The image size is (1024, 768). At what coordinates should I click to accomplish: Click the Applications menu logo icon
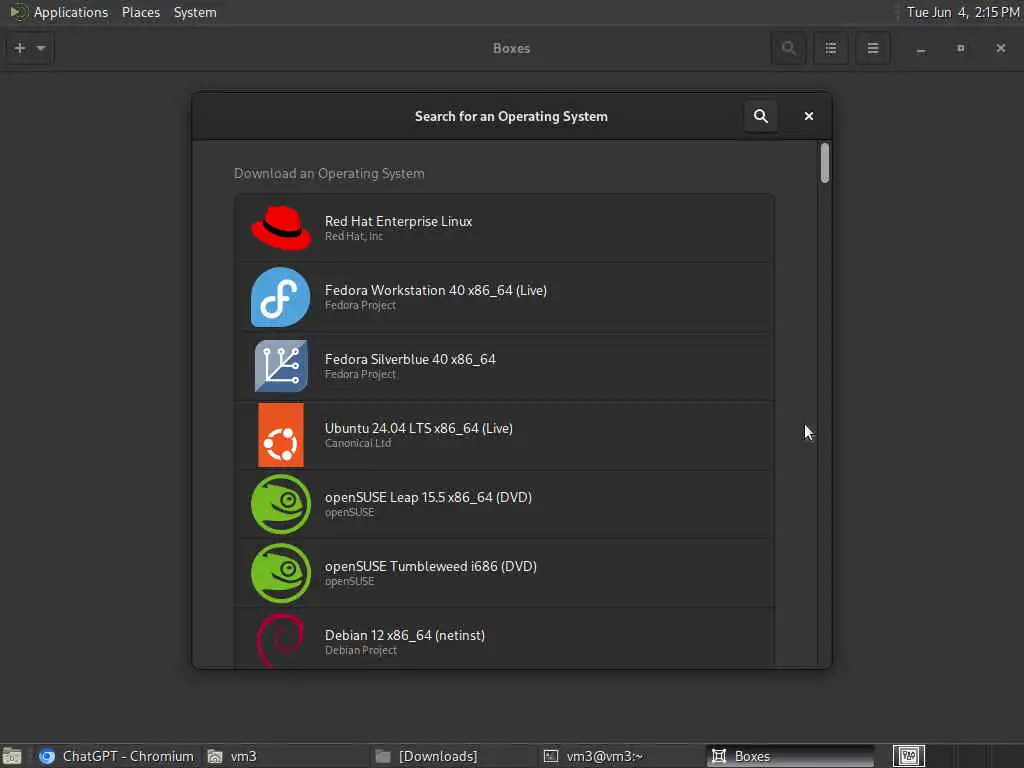(18, 12)
